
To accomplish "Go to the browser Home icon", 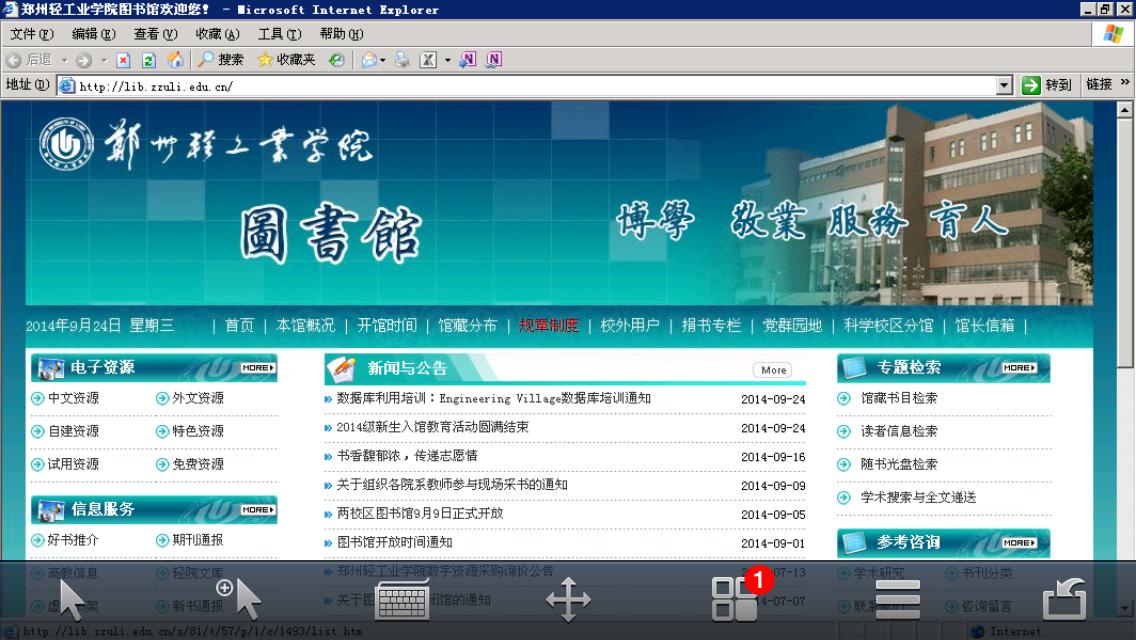I will [175, 60].
